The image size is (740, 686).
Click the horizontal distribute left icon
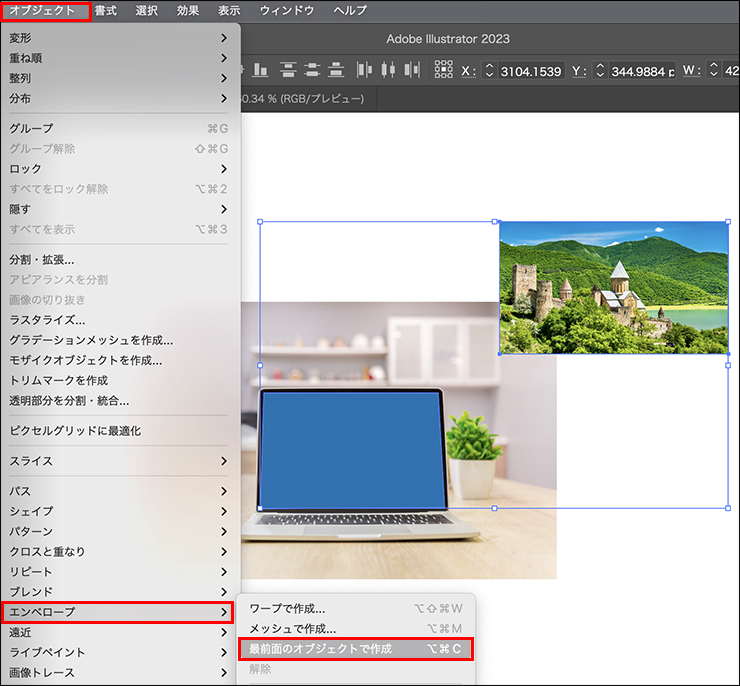click(364, 70)
